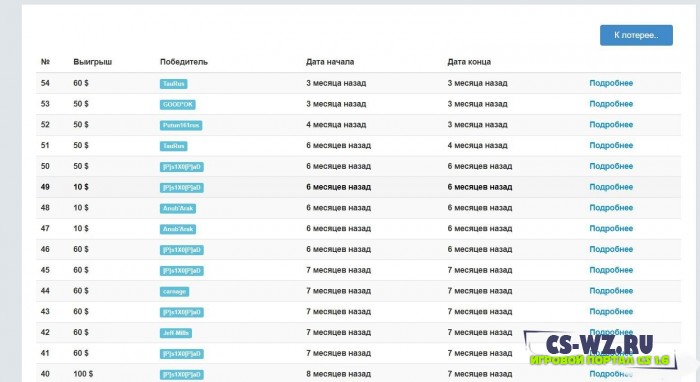The image size is (700, 382).
Task: Click the row number "42"
Action: (x=45, y=332)
